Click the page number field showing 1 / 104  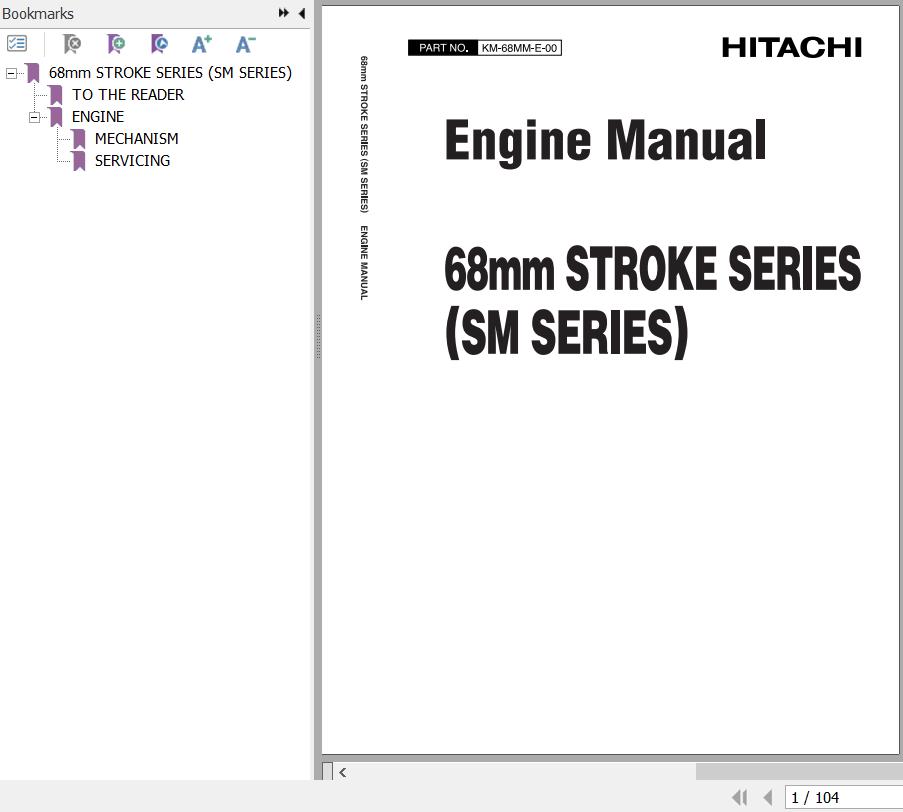843,798
